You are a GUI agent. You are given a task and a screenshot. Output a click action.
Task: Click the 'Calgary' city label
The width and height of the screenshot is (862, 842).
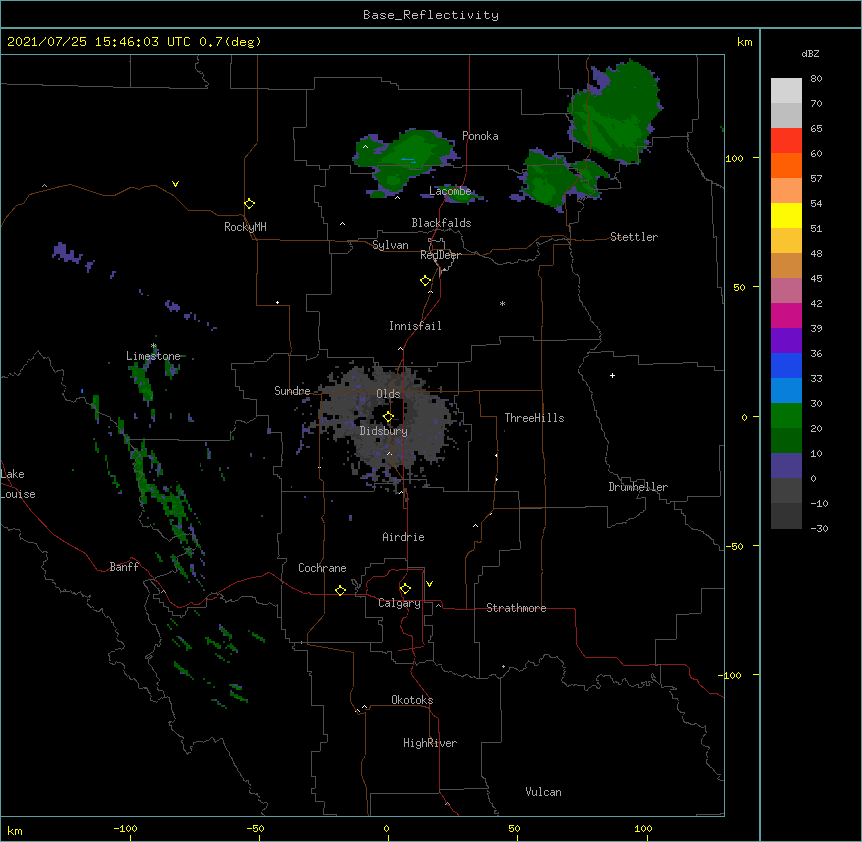click(x=399, y=603)
